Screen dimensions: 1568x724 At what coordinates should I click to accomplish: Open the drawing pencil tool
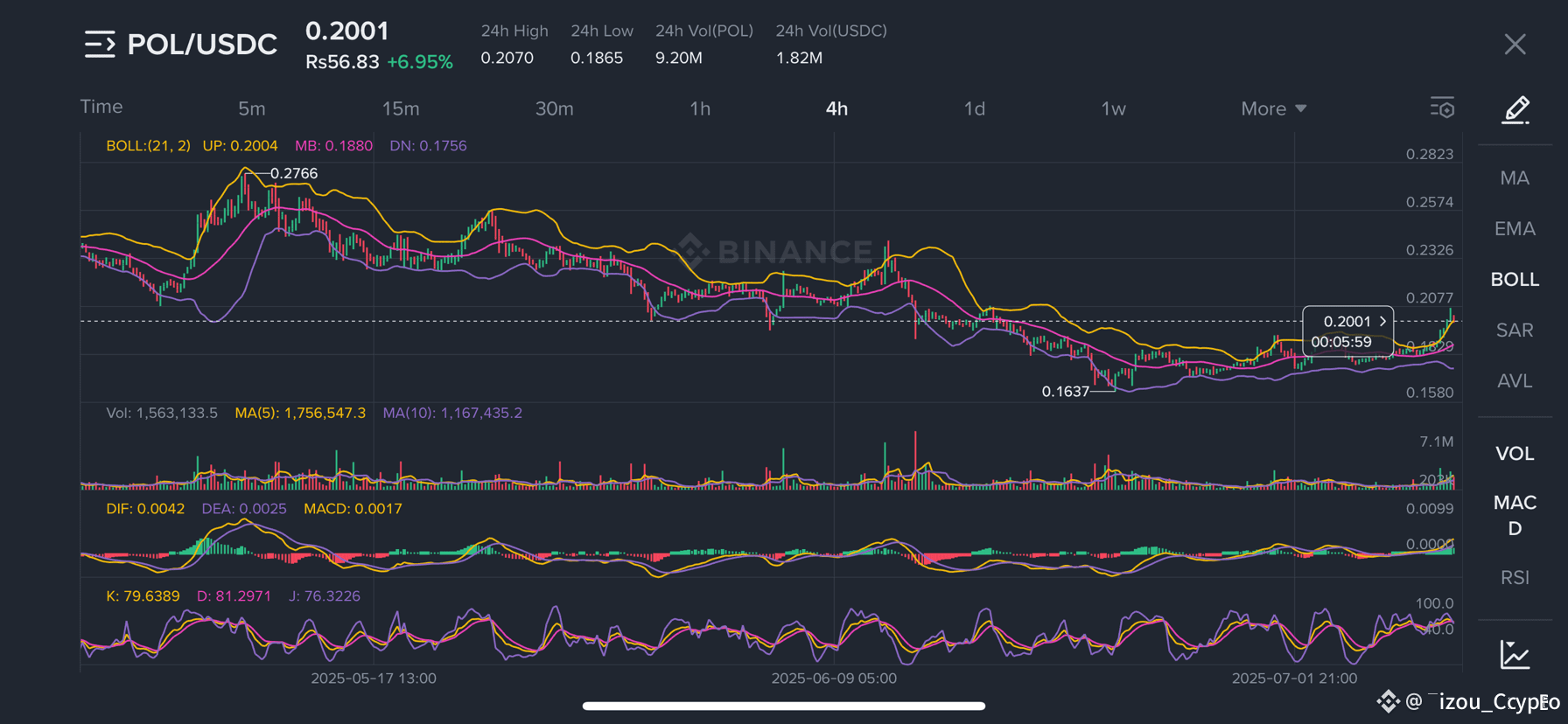(1515, 110)
